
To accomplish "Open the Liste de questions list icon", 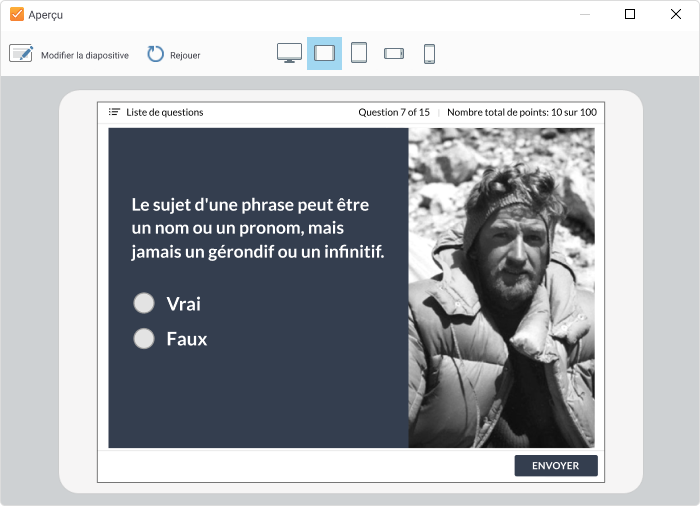I will (114, 112).
